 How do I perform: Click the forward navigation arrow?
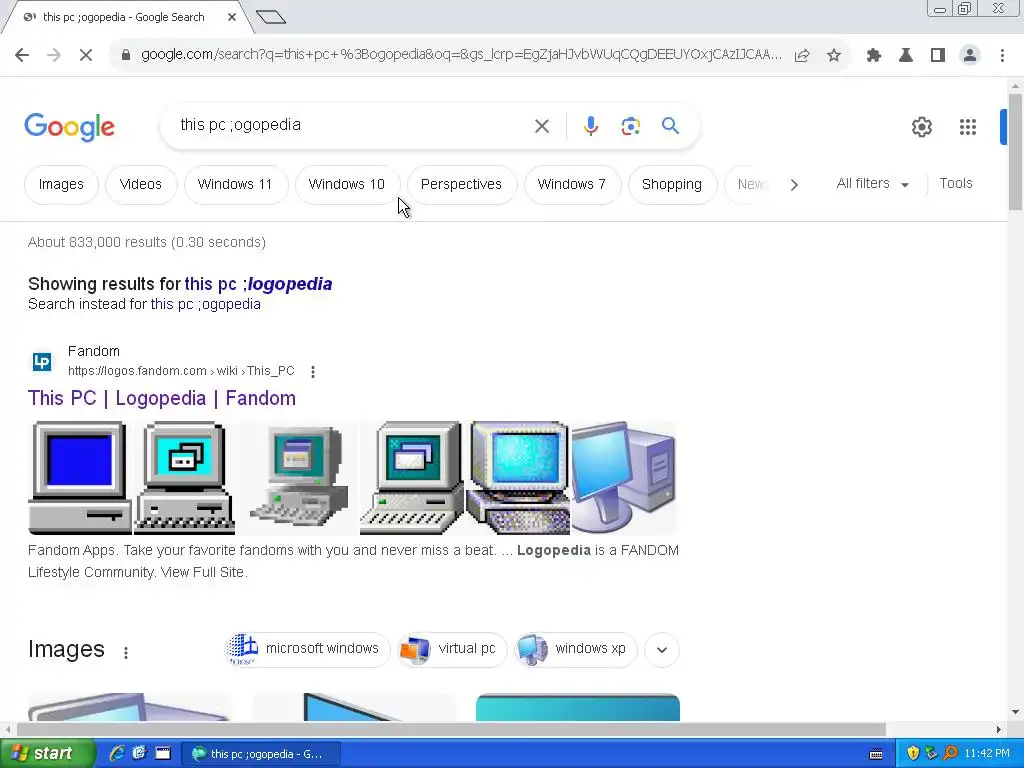coord(54,55)
